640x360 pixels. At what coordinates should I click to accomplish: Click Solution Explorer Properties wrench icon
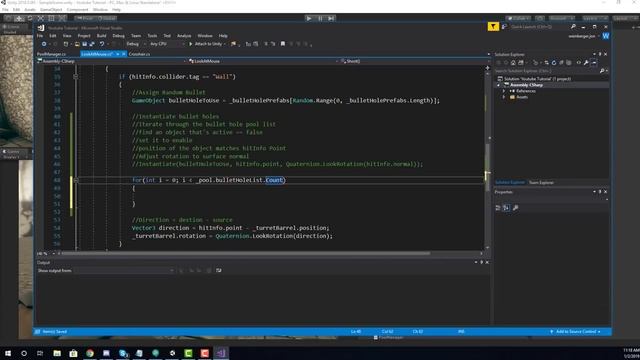[586, 63]
